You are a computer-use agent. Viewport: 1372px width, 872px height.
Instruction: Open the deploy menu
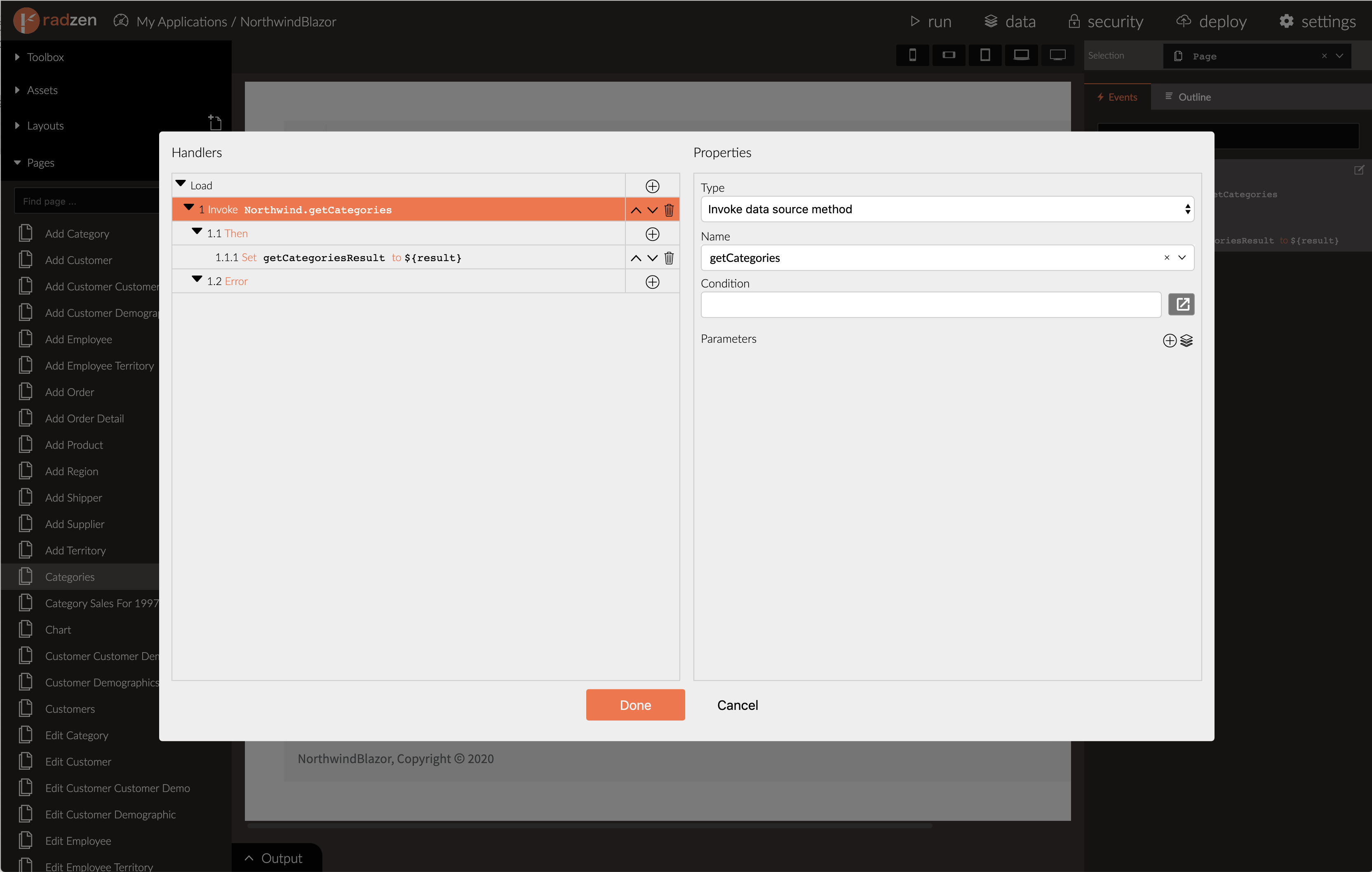pyautogui.click(x=1211, y=21)
